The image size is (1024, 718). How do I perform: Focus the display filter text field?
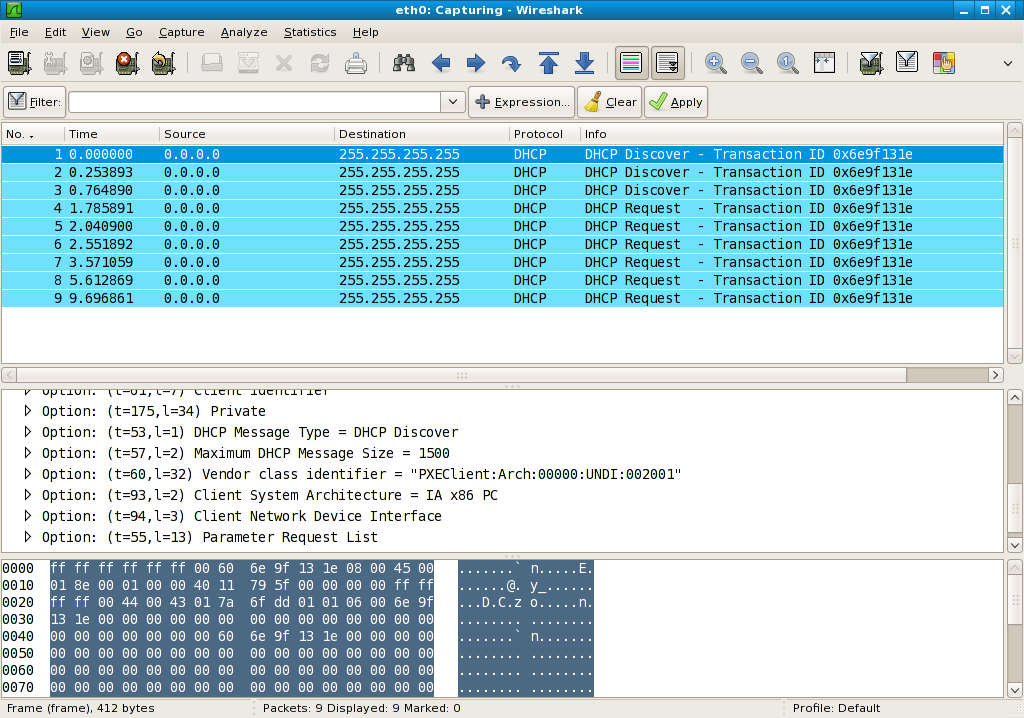255,102
